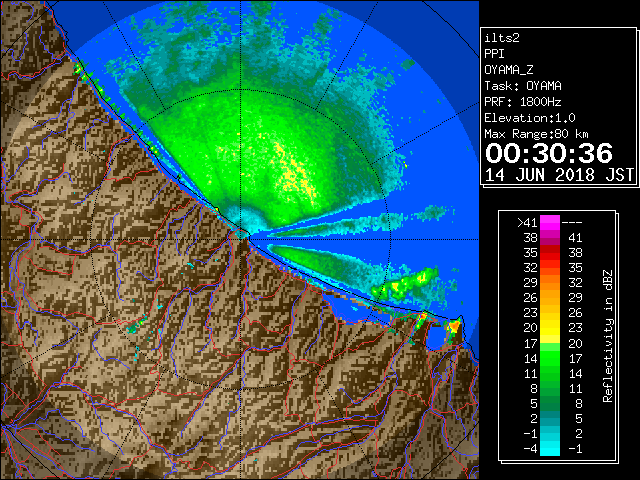Click the radar center at range ring origin
Image resolution: width=640 pixels, height=480 pixels.
pos(240,239)
